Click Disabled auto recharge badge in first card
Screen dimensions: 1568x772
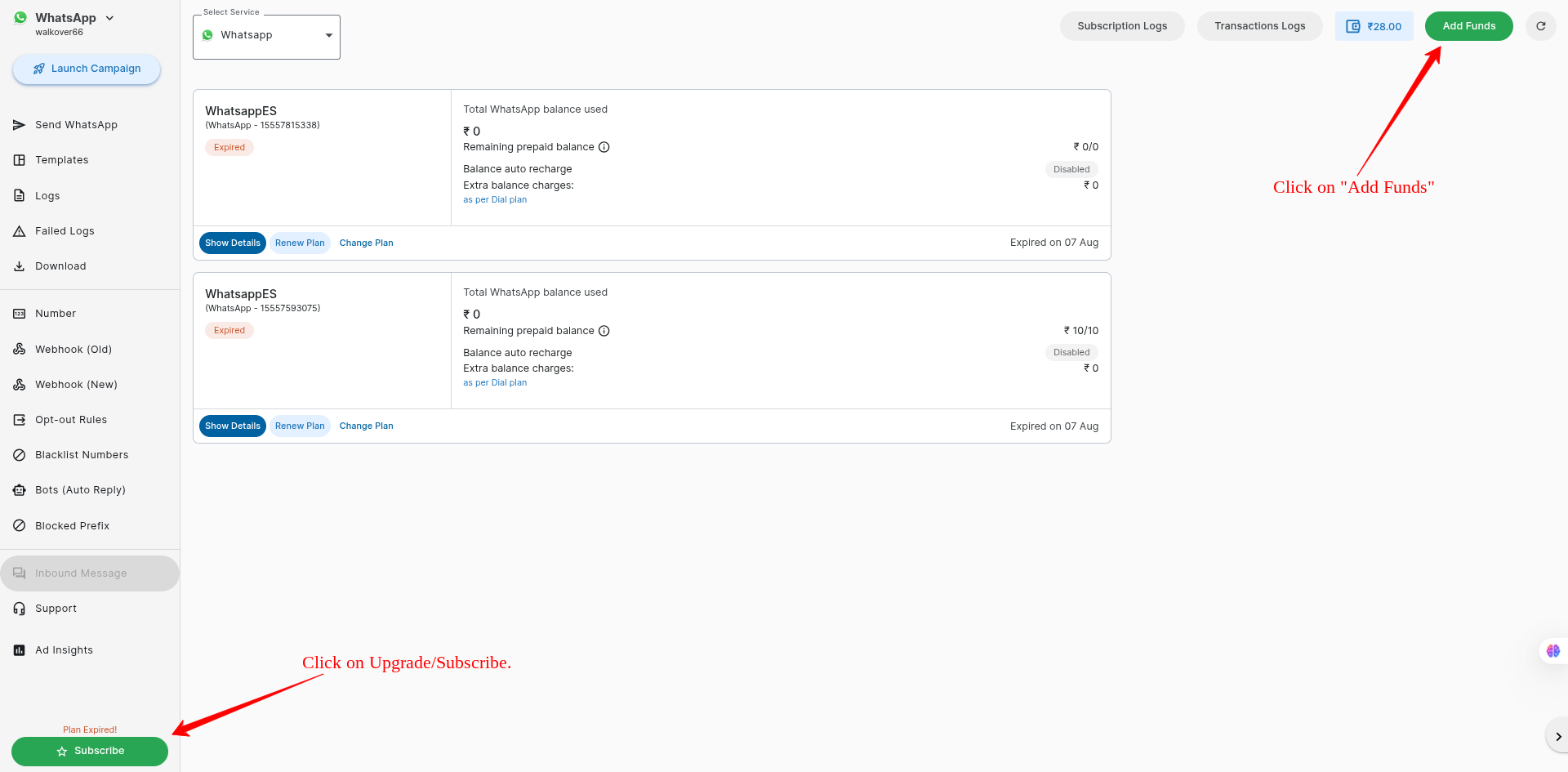coord(1071,170)
